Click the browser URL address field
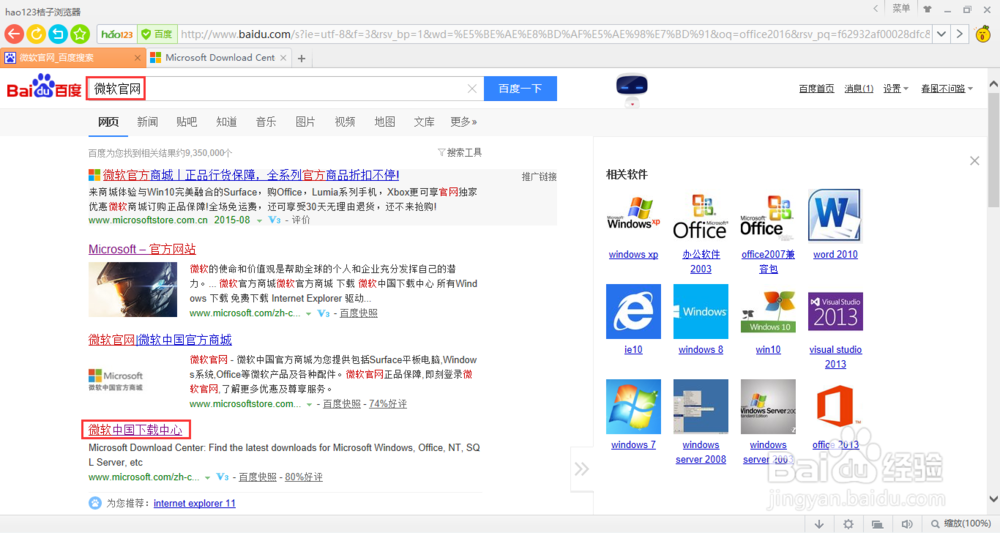The width and height of the screenshot is (1000, 533). pos(554,34)
